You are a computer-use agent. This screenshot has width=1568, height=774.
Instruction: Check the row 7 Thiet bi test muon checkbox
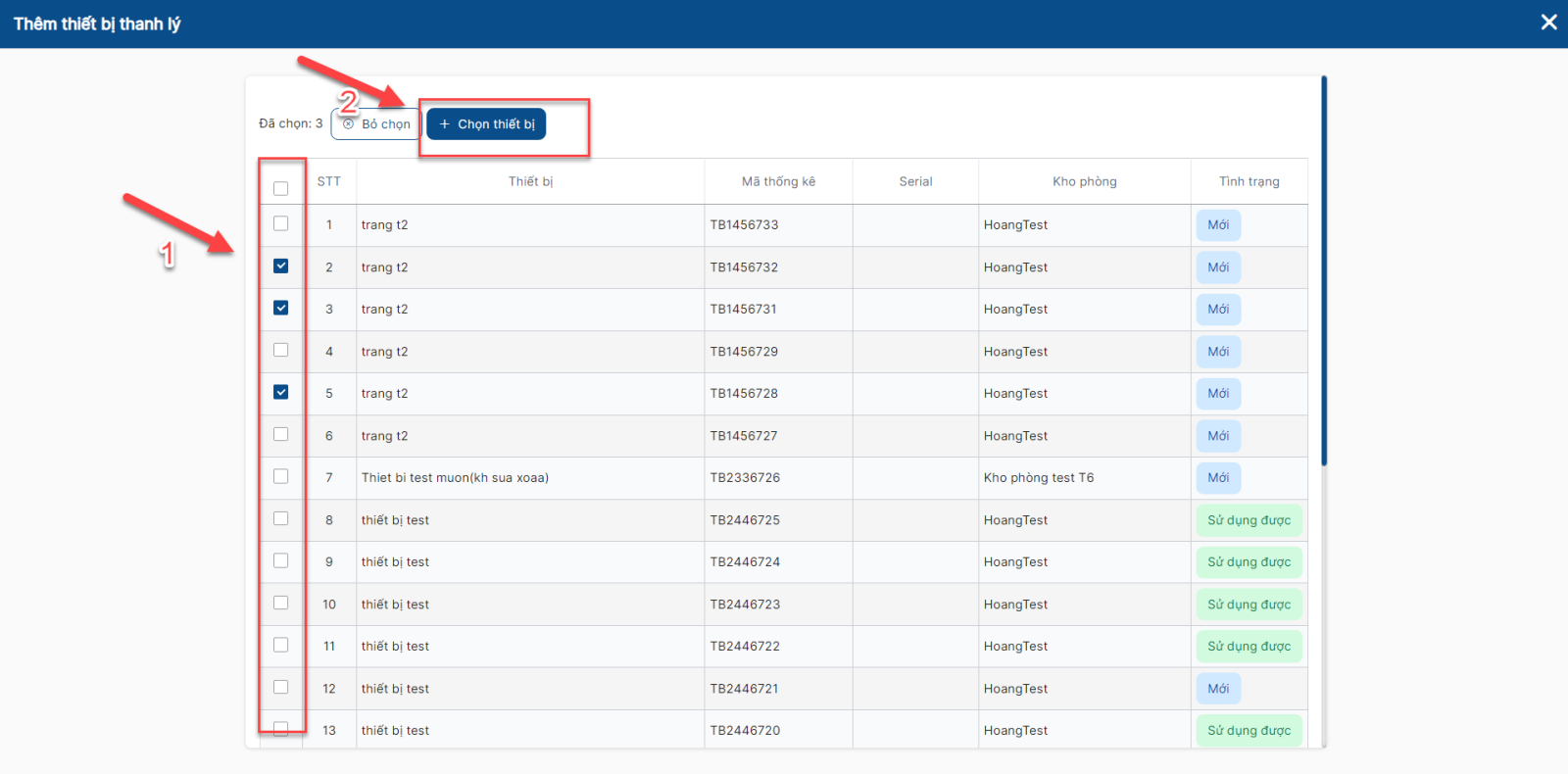click(x=281, y=476)
